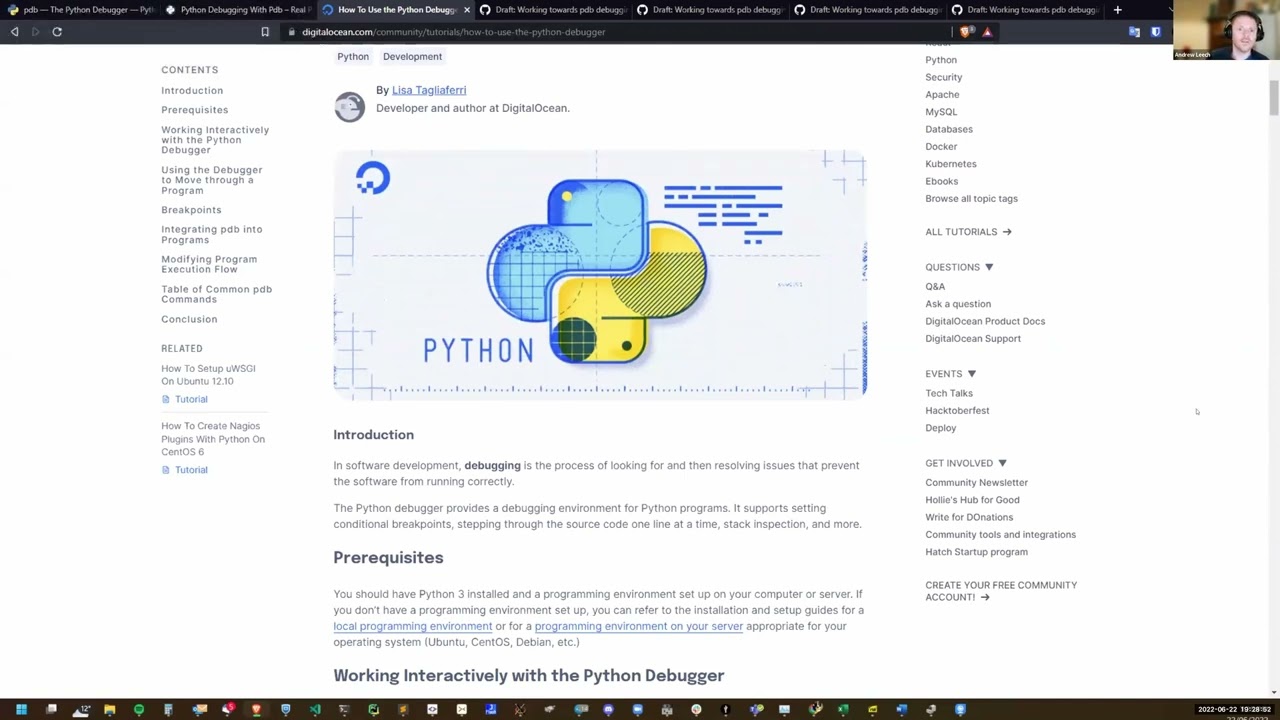Click the Python hero banner image
This screenshot has width=1280, height=720.
pos(600,275)
